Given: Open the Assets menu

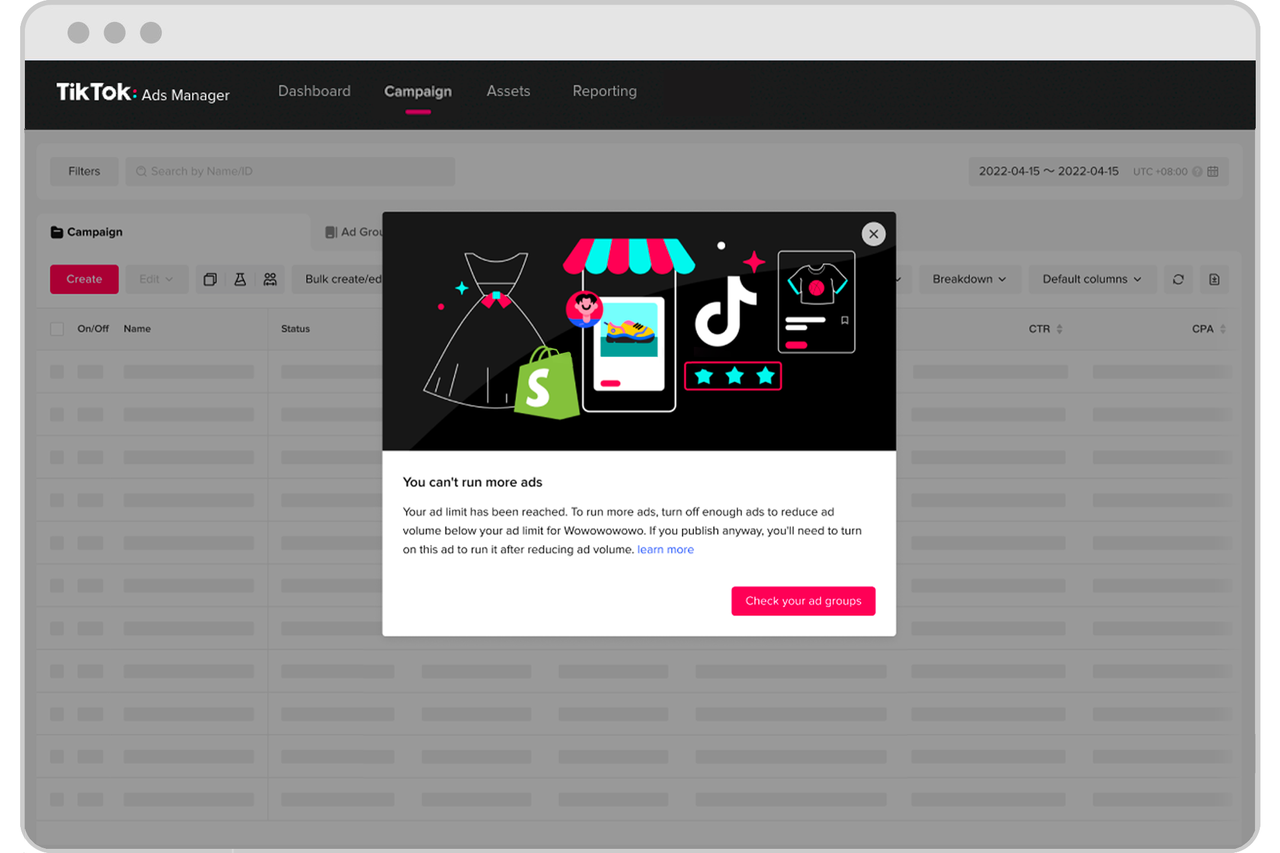Looking at the screenshot, I should [508, 91].
